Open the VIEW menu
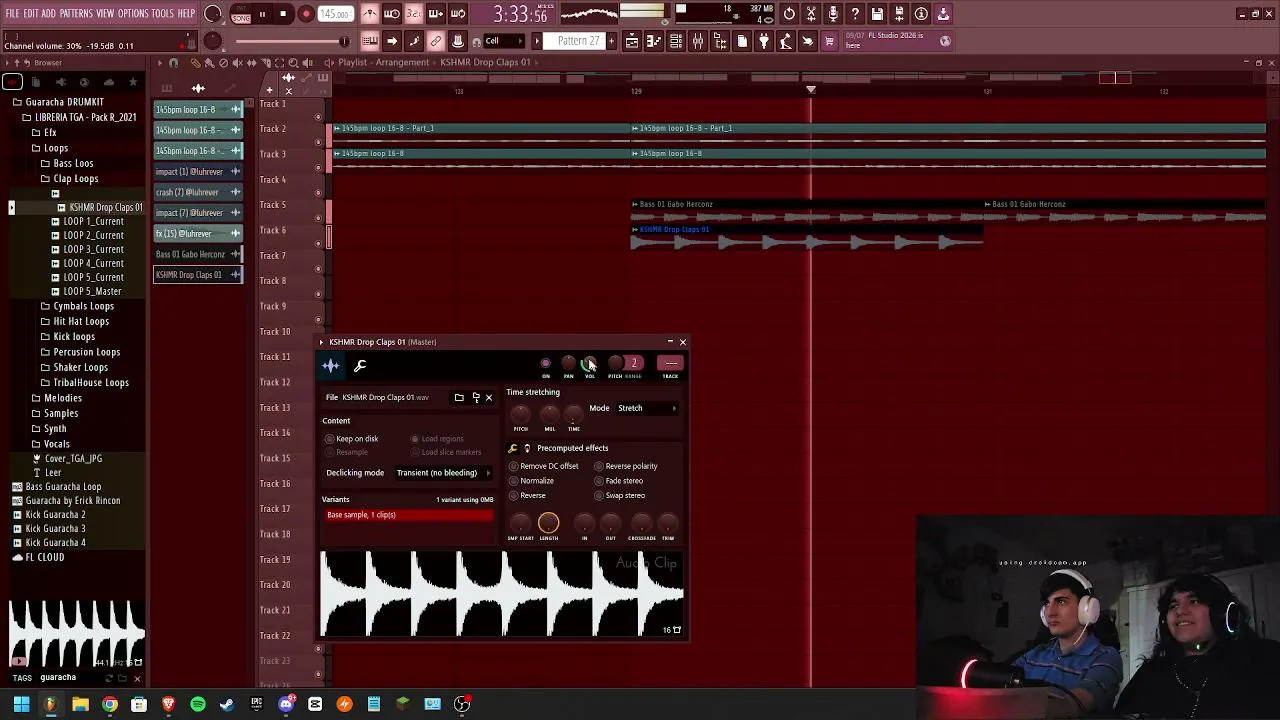Screen dimensions: 1280x720 [x=105, y=14]
